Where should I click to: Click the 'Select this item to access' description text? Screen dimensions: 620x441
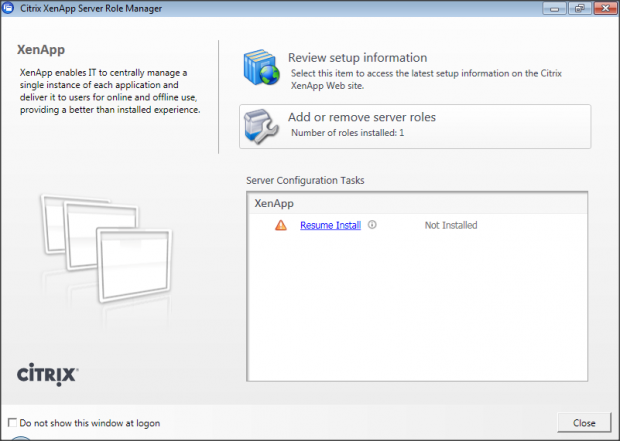[426, 79]
